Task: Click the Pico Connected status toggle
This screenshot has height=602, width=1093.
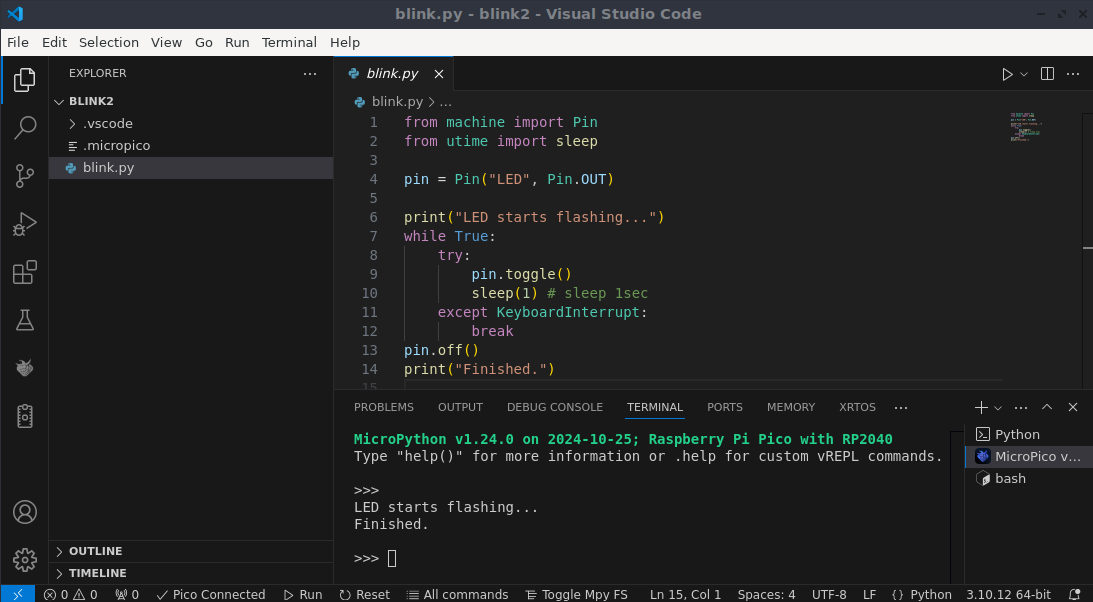Action: click(211, 594)
